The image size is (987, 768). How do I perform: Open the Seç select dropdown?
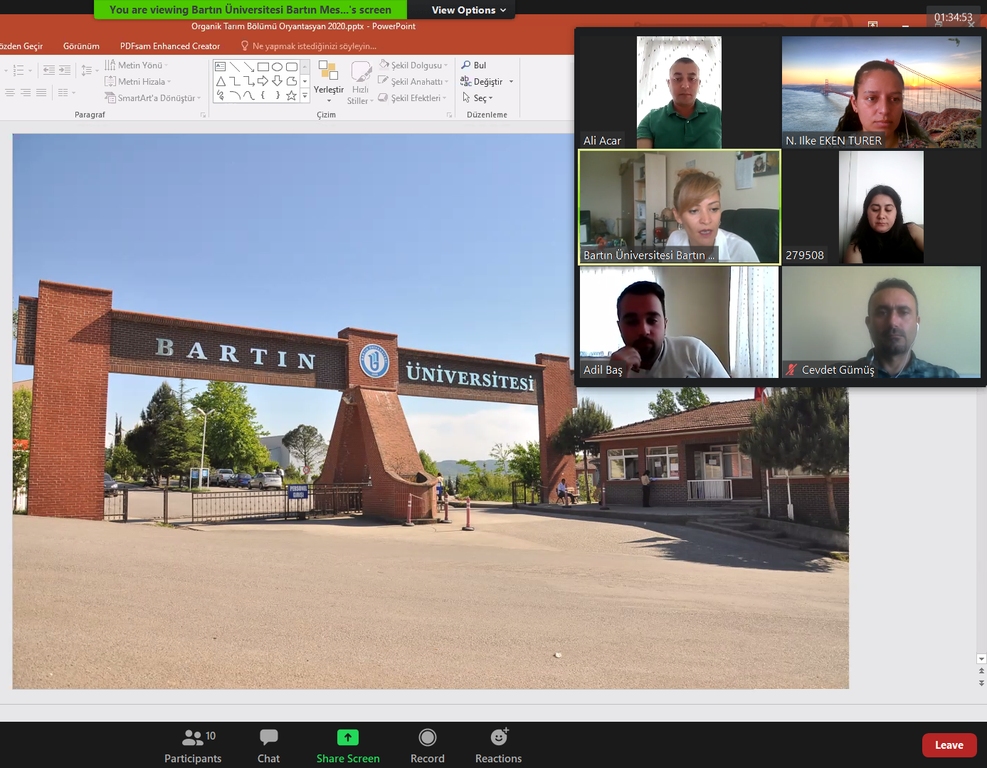tap(478, 98)
